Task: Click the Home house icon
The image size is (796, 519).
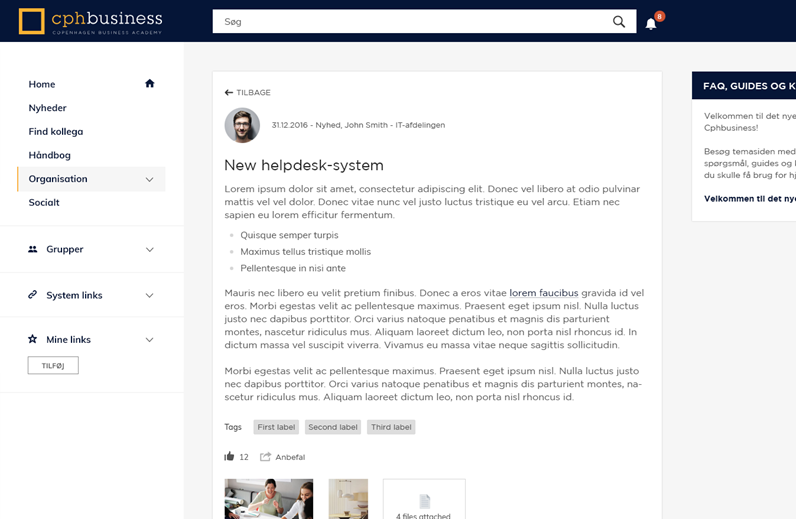Action: pyautogui.click(x=149, y=83)
